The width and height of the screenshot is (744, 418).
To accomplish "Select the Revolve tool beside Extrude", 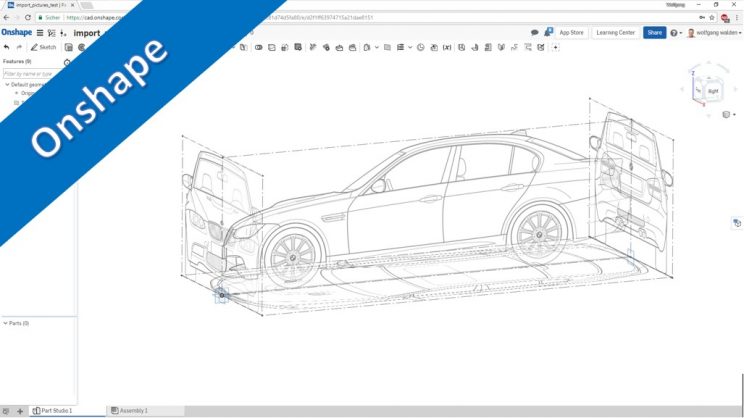I will (82, 47).
